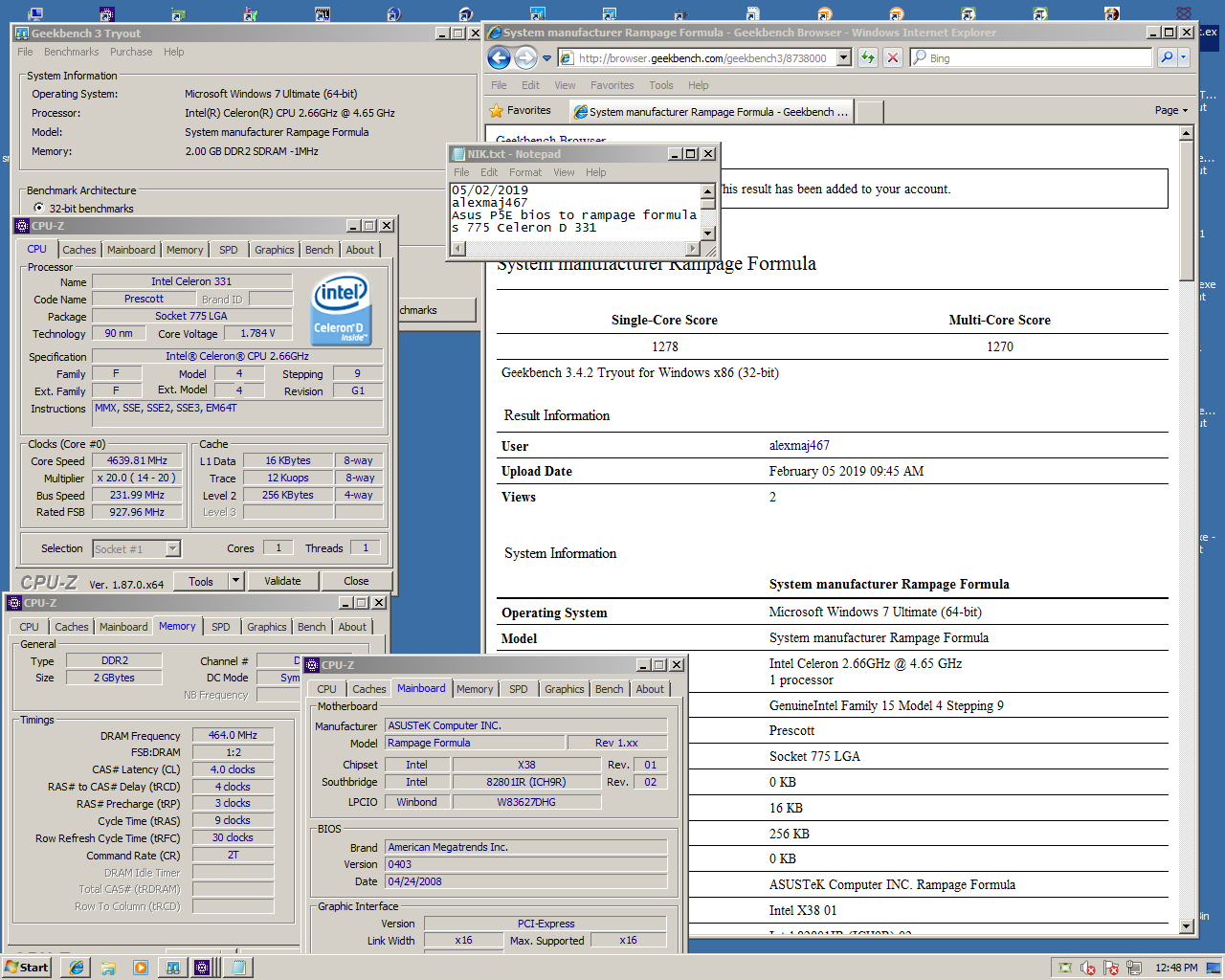
Task: Open the About tab in CPU-Z Mainboard window
Action: pos(650,689)
